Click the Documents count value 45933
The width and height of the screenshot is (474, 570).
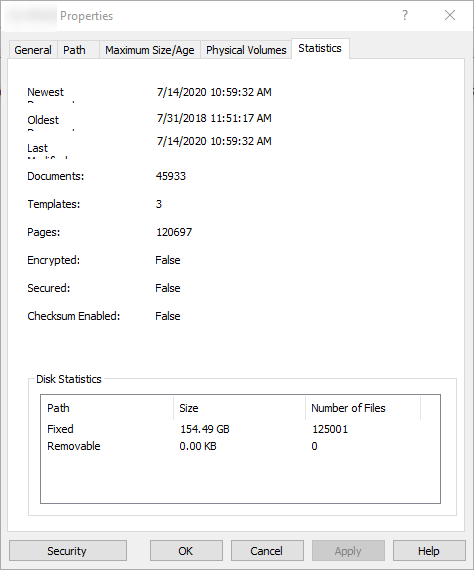tap(171, 176)
